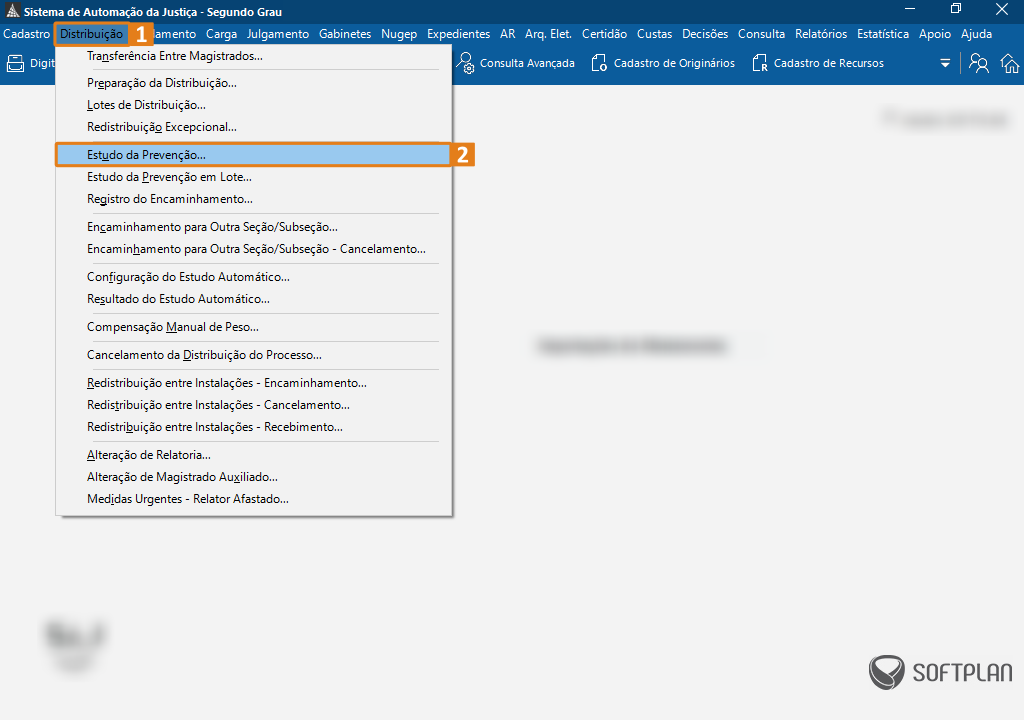Open the Certidão menu
Screen dimensions: 1024x720
[x=604, y=34]
